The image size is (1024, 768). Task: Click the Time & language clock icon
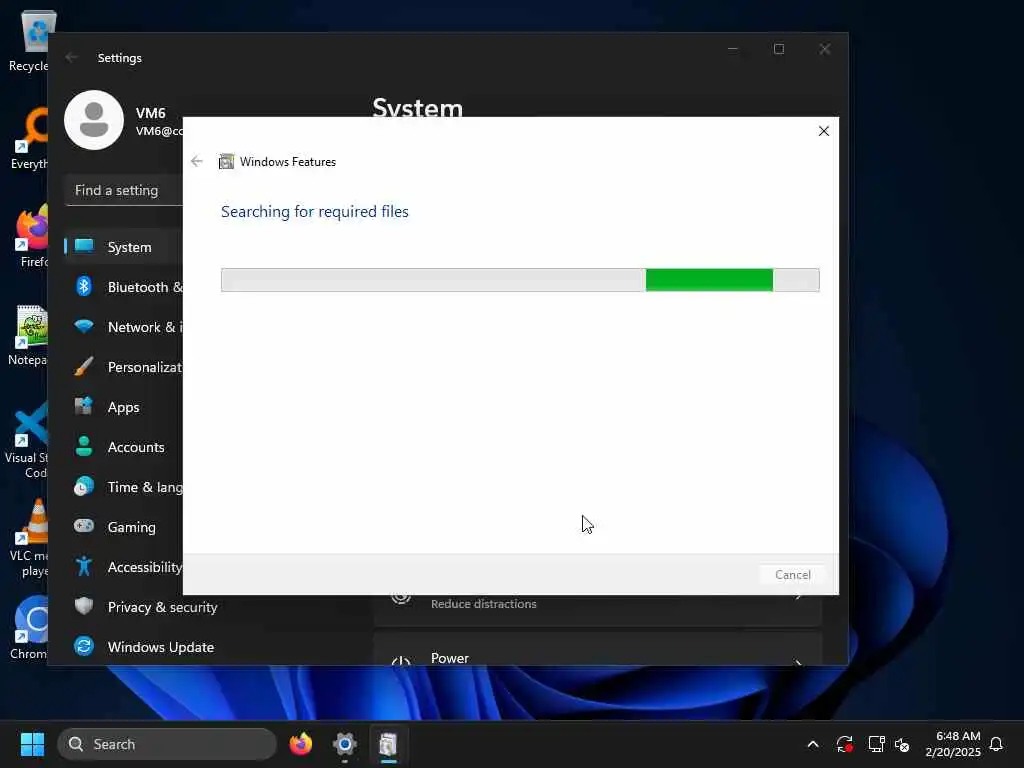point(84,486)
